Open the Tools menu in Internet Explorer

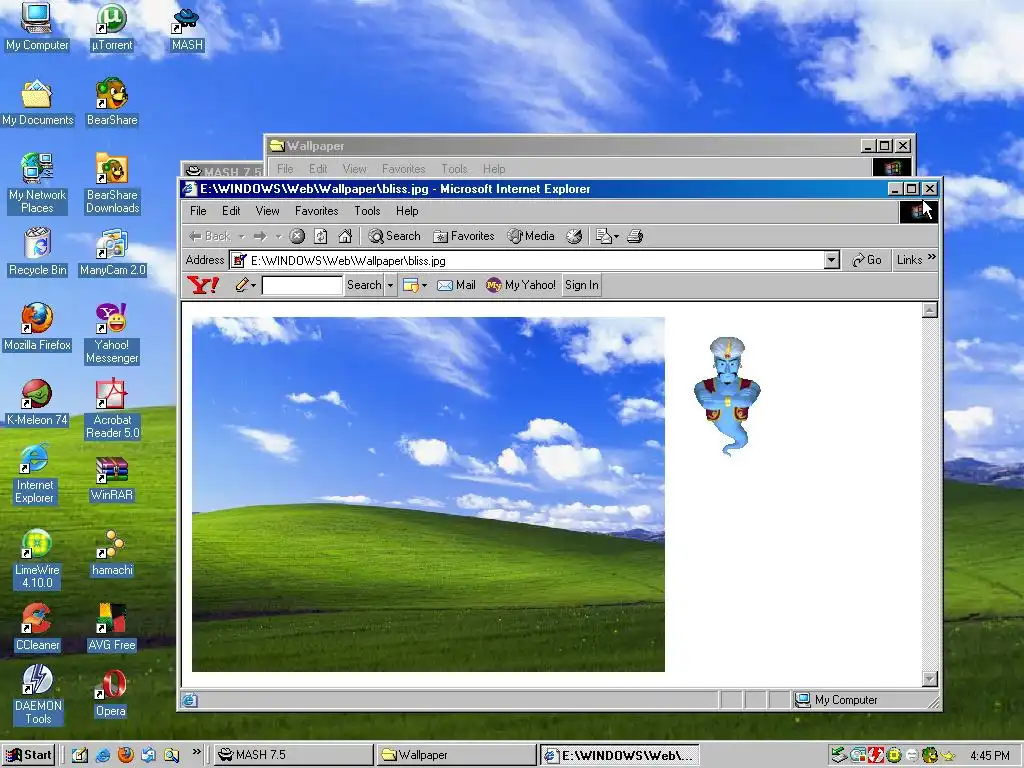click(x=367, y=211)
